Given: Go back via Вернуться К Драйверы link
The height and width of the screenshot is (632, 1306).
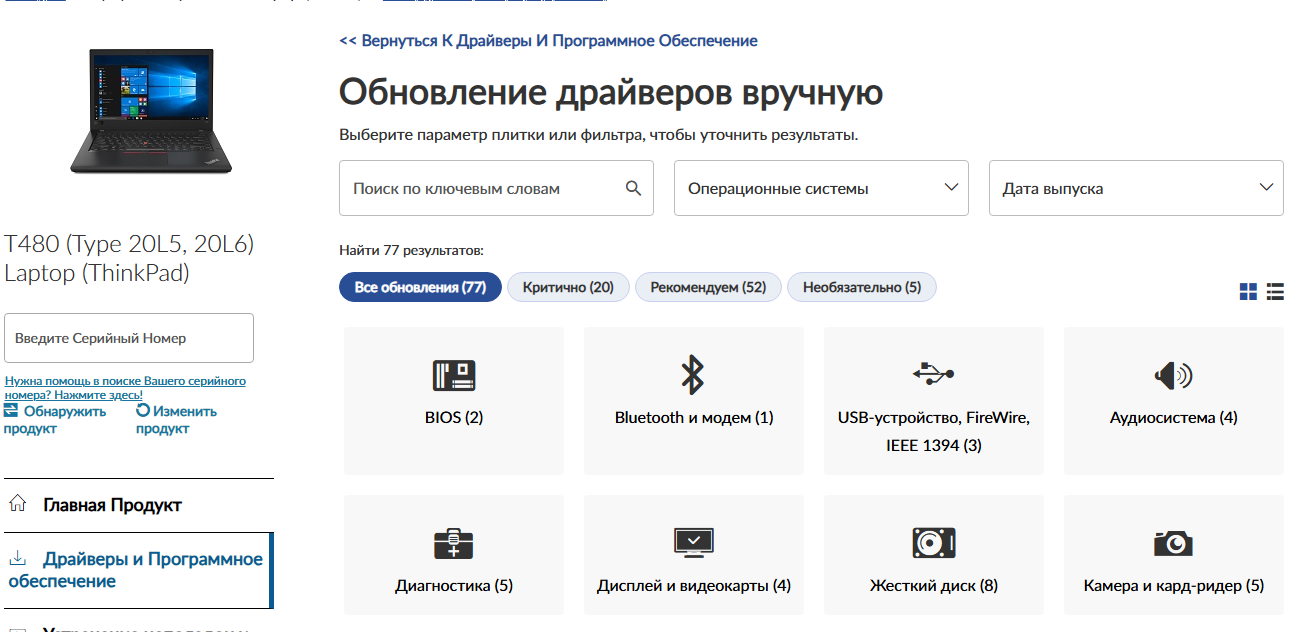Looking at the screenshot, I should (548, 41).
